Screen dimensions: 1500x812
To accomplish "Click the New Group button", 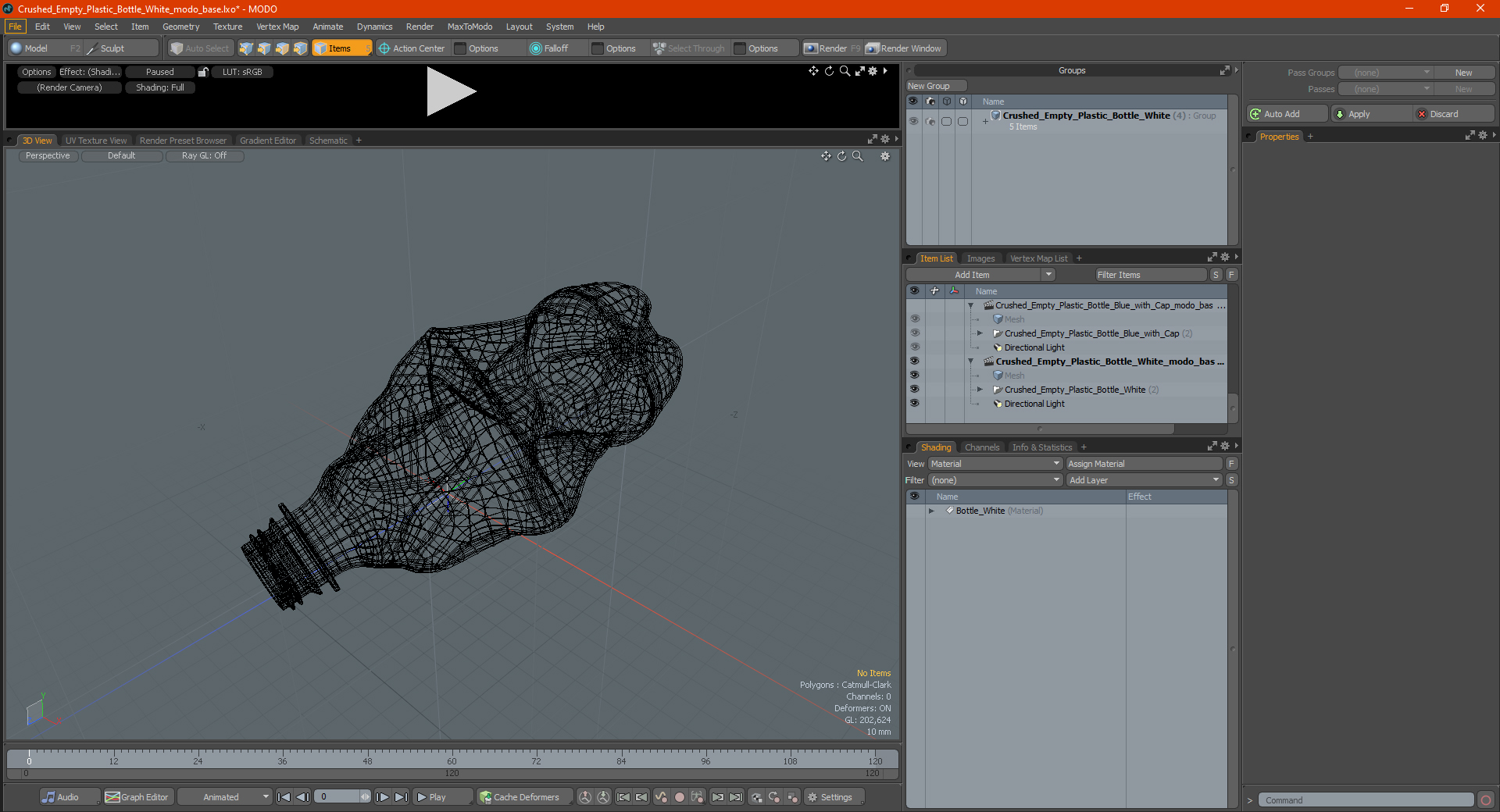I will 936,86.
